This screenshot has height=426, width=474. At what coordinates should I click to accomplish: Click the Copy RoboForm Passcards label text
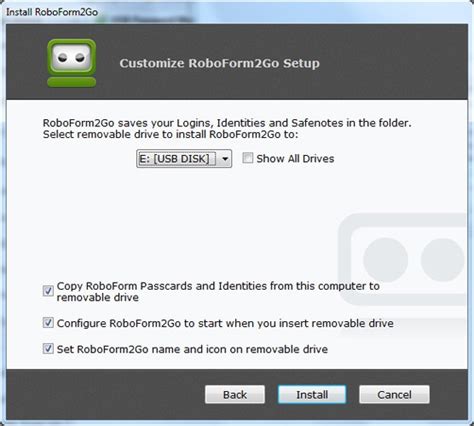pos(218,291)
